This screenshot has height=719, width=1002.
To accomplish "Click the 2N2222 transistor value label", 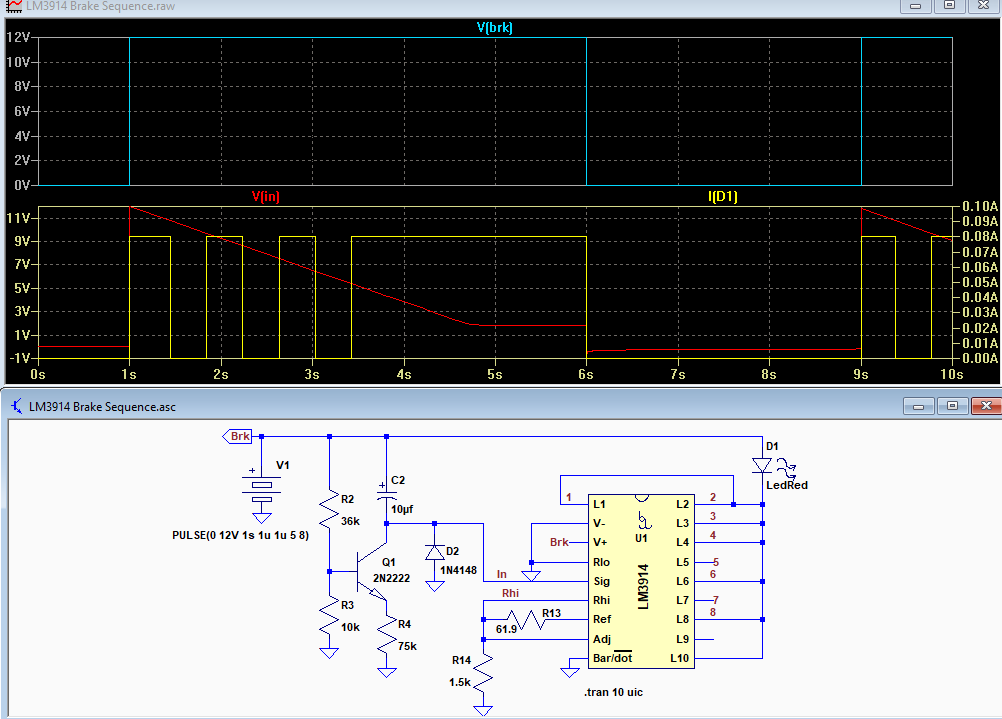I will pyautogui.click(x=391, y=578).
